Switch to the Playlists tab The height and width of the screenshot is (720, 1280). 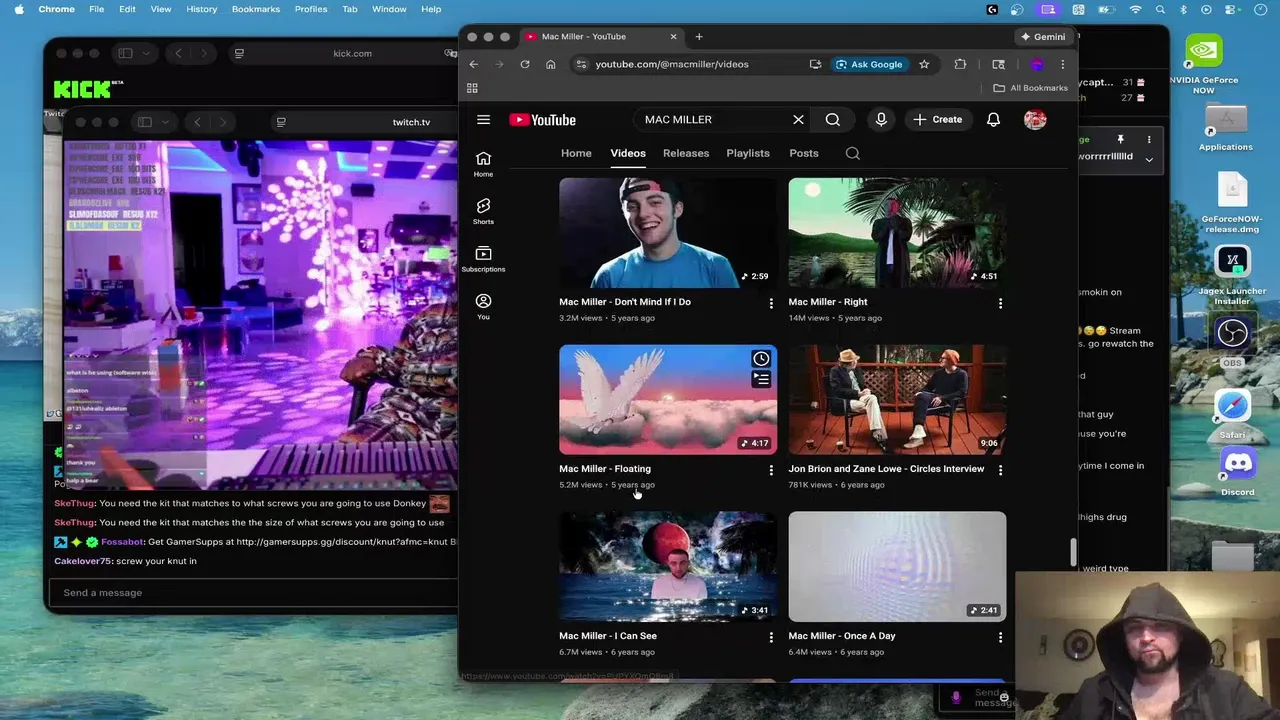pyautogui.click(x=748, y=153)
